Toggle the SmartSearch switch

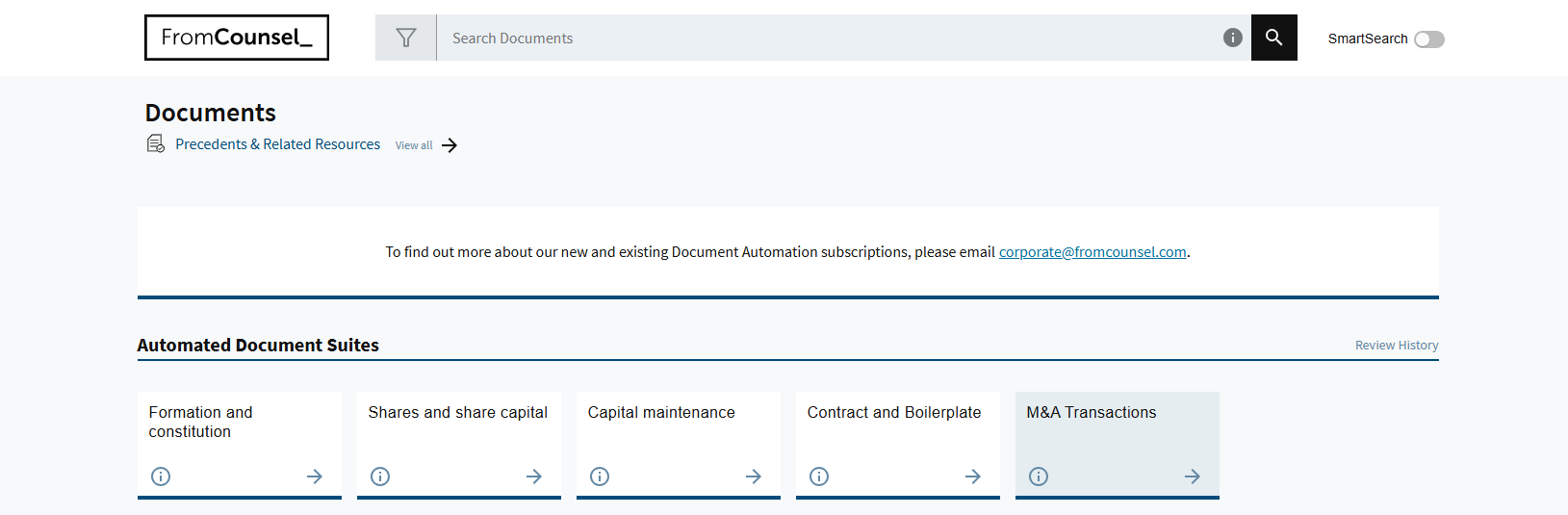pos(1428,39)
